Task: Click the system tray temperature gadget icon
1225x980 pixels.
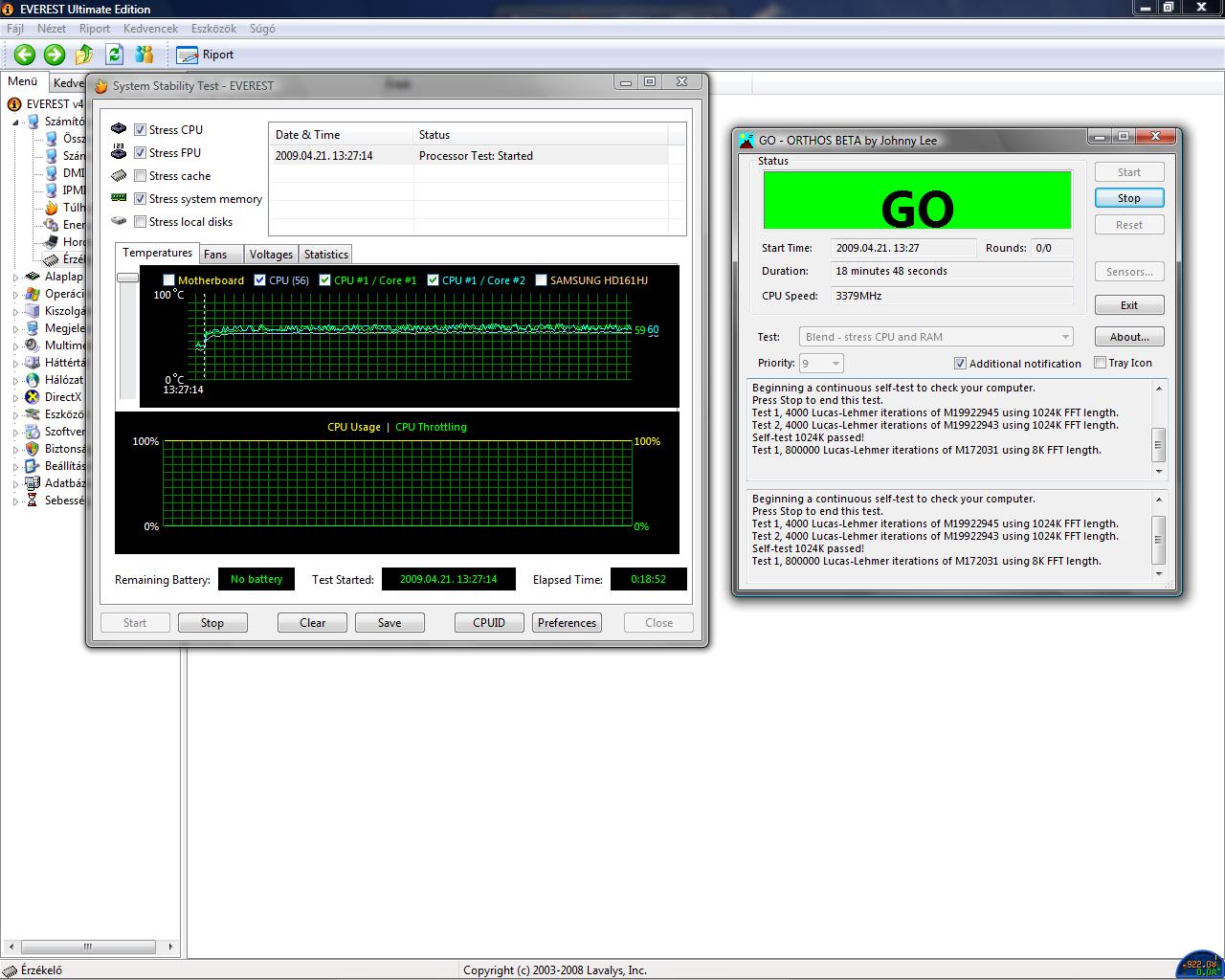Action: 1200,966
